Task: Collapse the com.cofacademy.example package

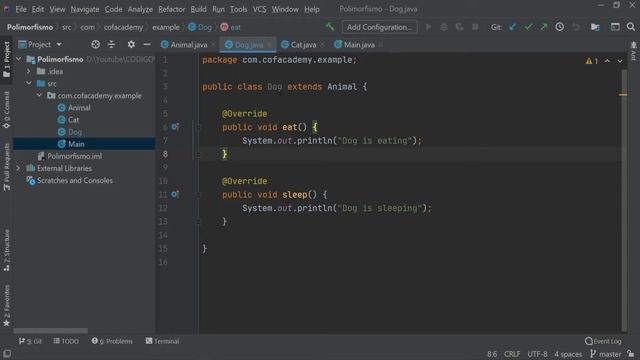Action: [x=39, y=96]
